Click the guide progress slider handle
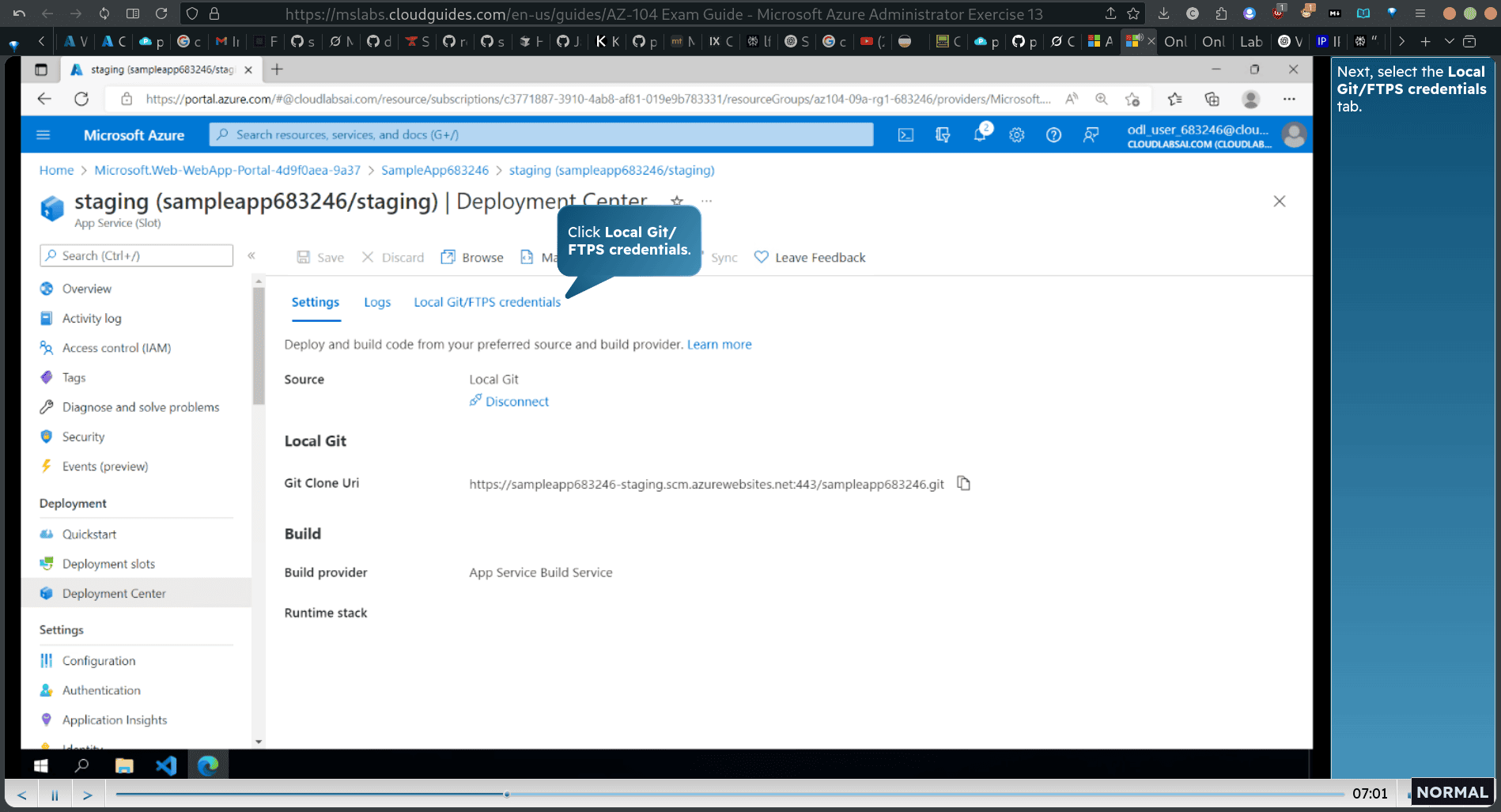Screen dimensions: 1501x812 [506, 794]
